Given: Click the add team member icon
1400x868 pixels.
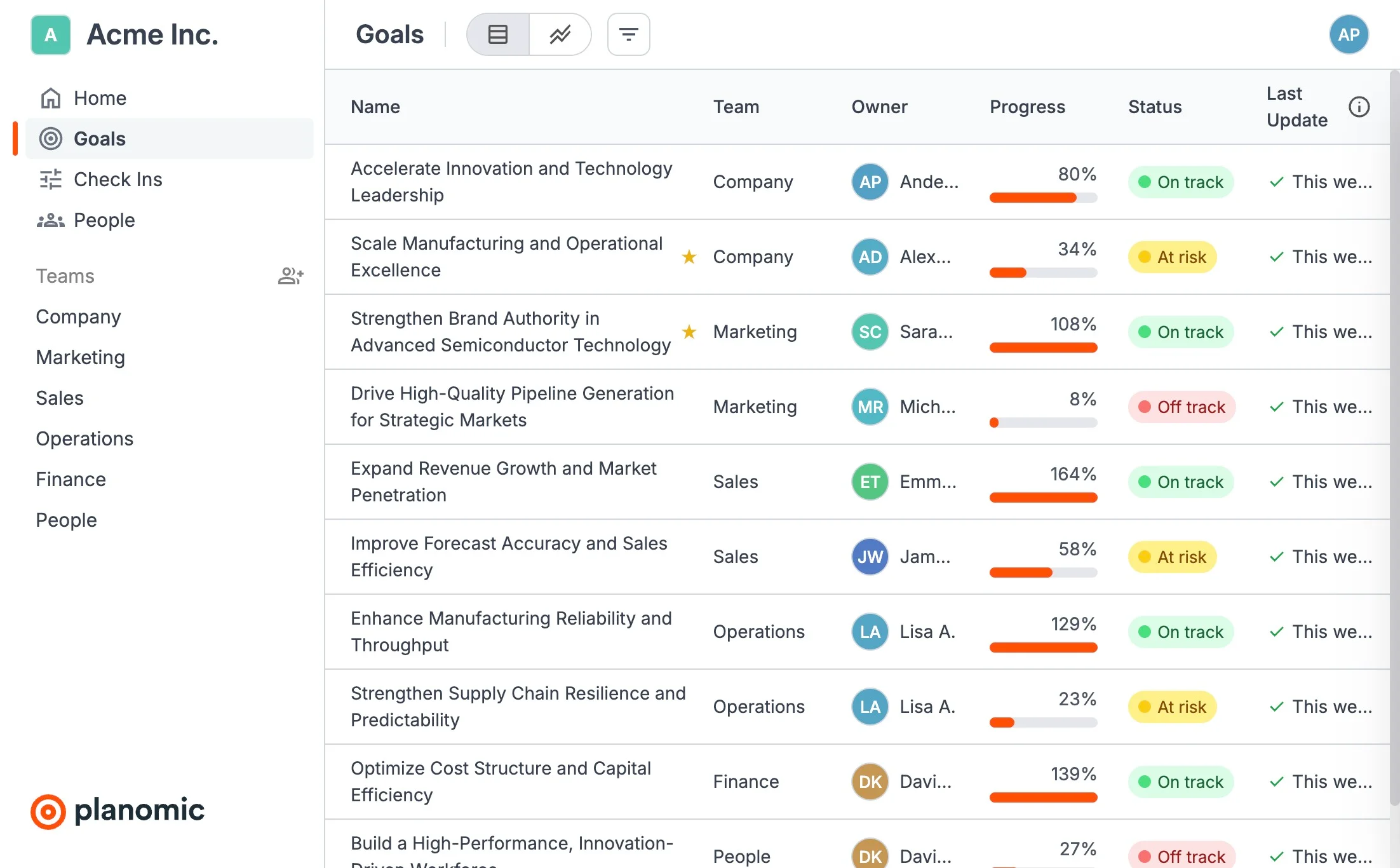Looking at the screenshot, I should [x=291, y=276].
